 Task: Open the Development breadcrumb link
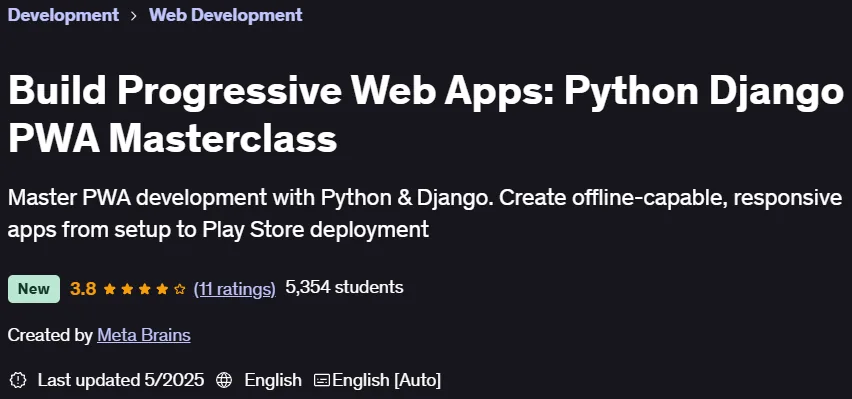click(x=63, y=15)
